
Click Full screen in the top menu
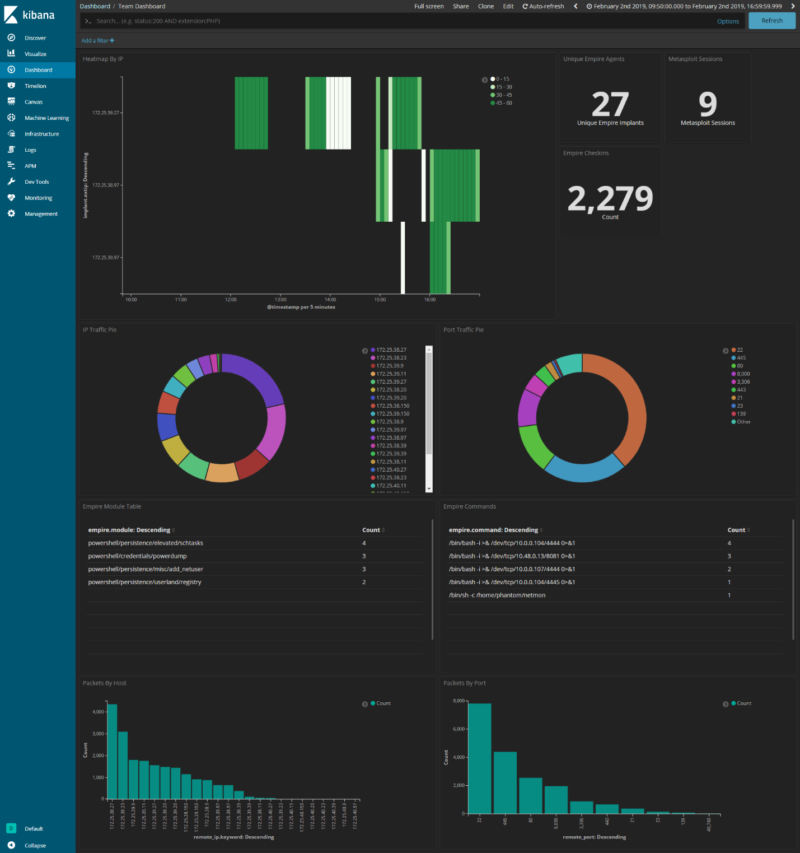[x=428, y=6]
